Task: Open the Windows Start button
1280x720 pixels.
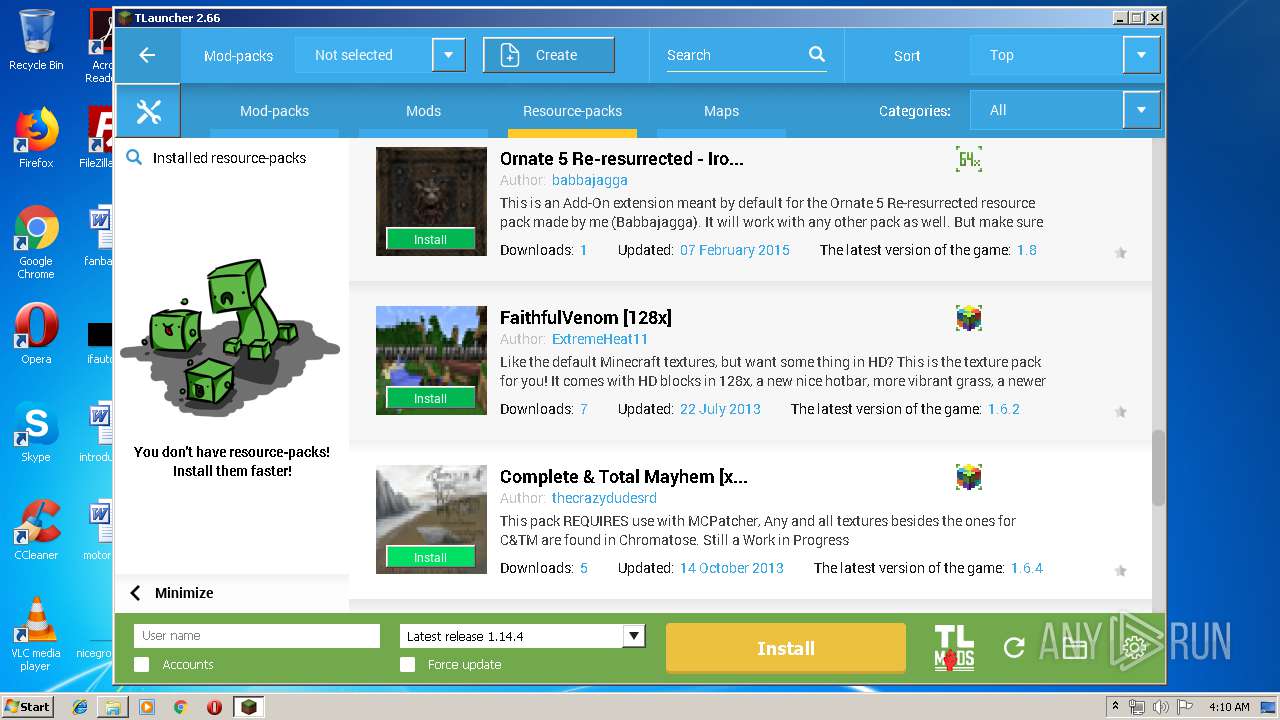Action: click(x=27, y=707)
